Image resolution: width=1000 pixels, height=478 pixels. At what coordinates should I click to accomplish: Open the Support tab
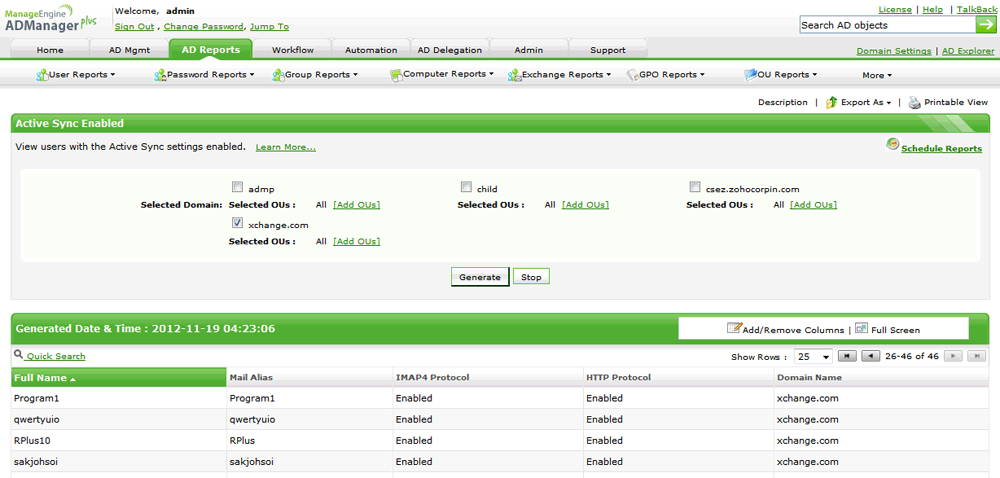[608, 50]
